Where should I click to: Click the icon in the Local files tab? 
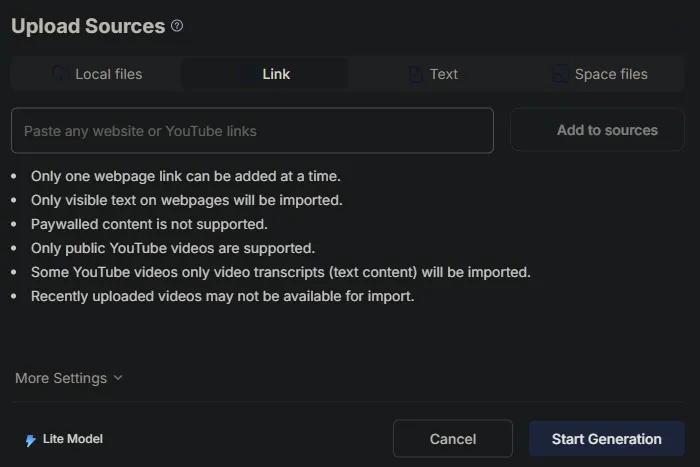[x=60, y=74]
